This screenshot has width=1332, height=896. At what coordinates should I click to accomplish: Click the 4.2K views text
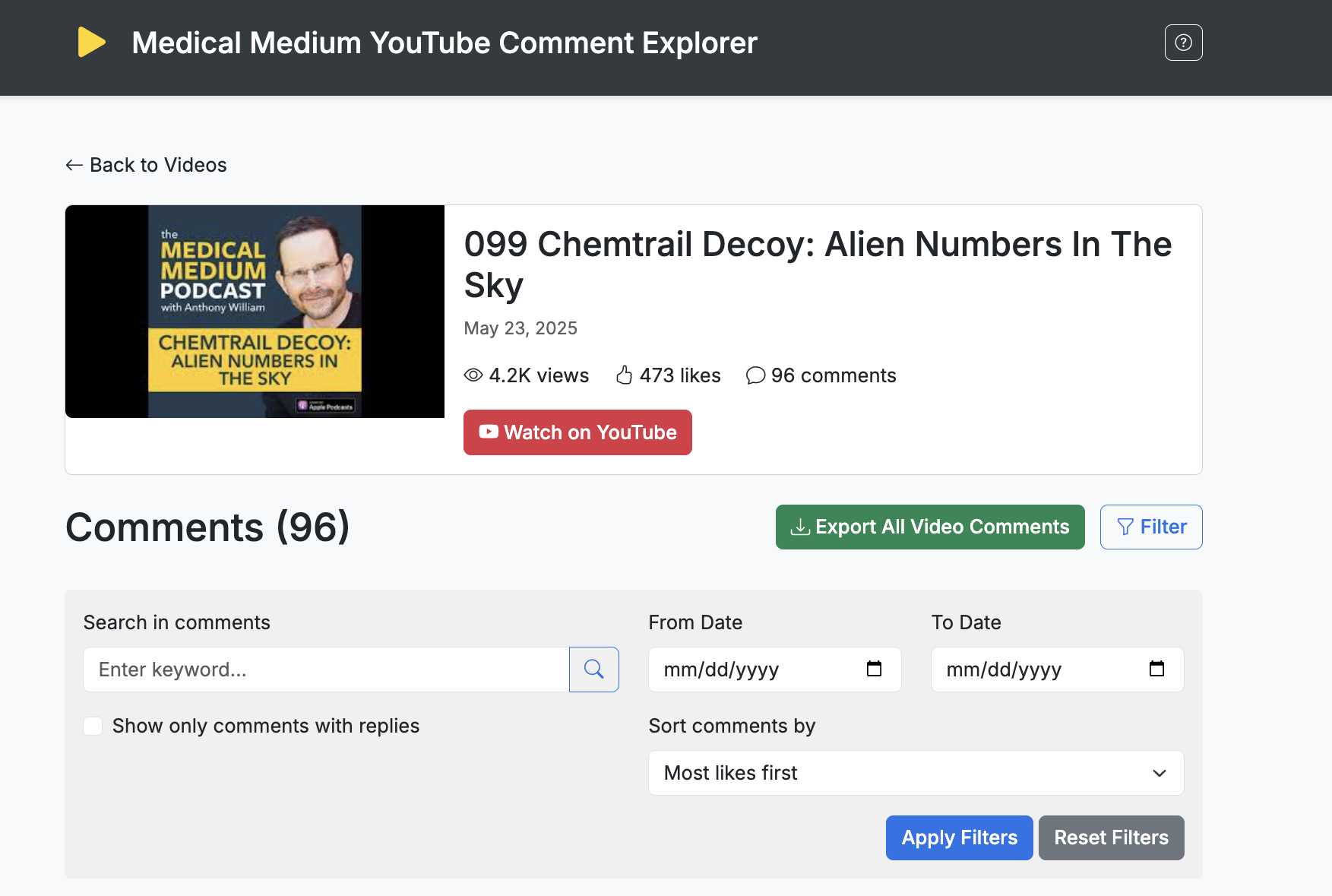coord(539,375)
